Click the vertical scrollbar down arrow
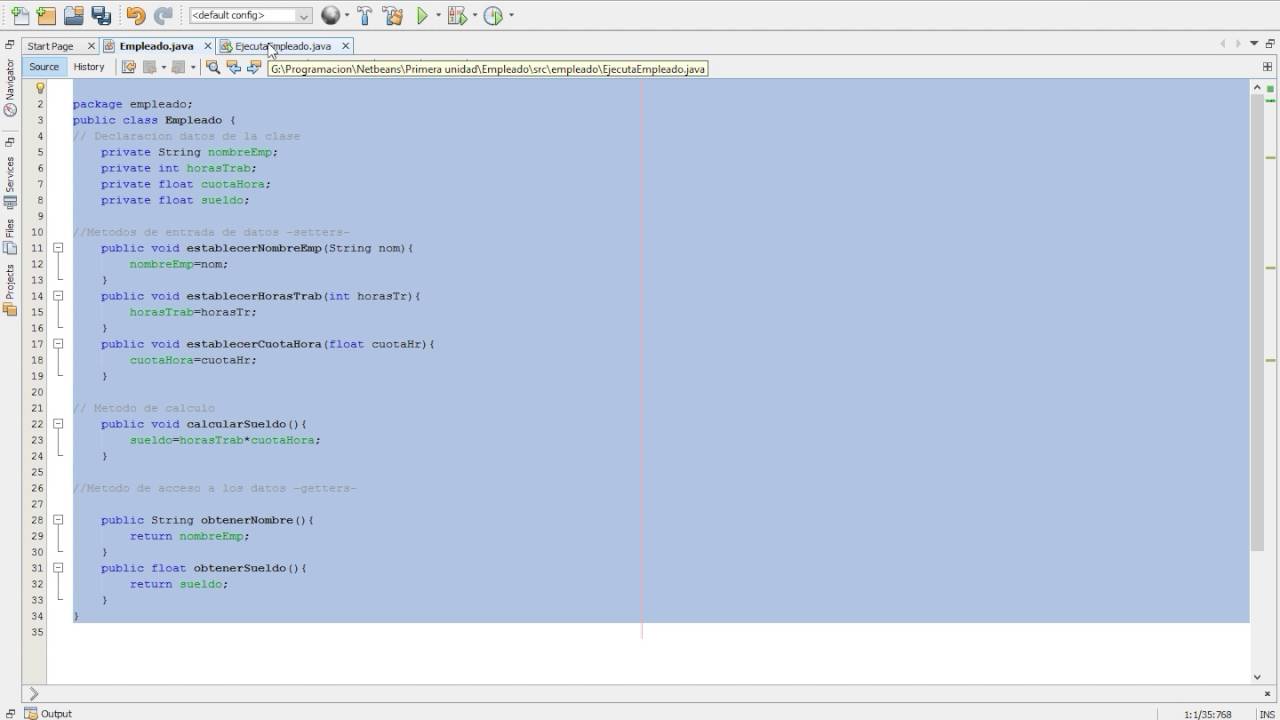1280x720 pixels. point(1258,677)
